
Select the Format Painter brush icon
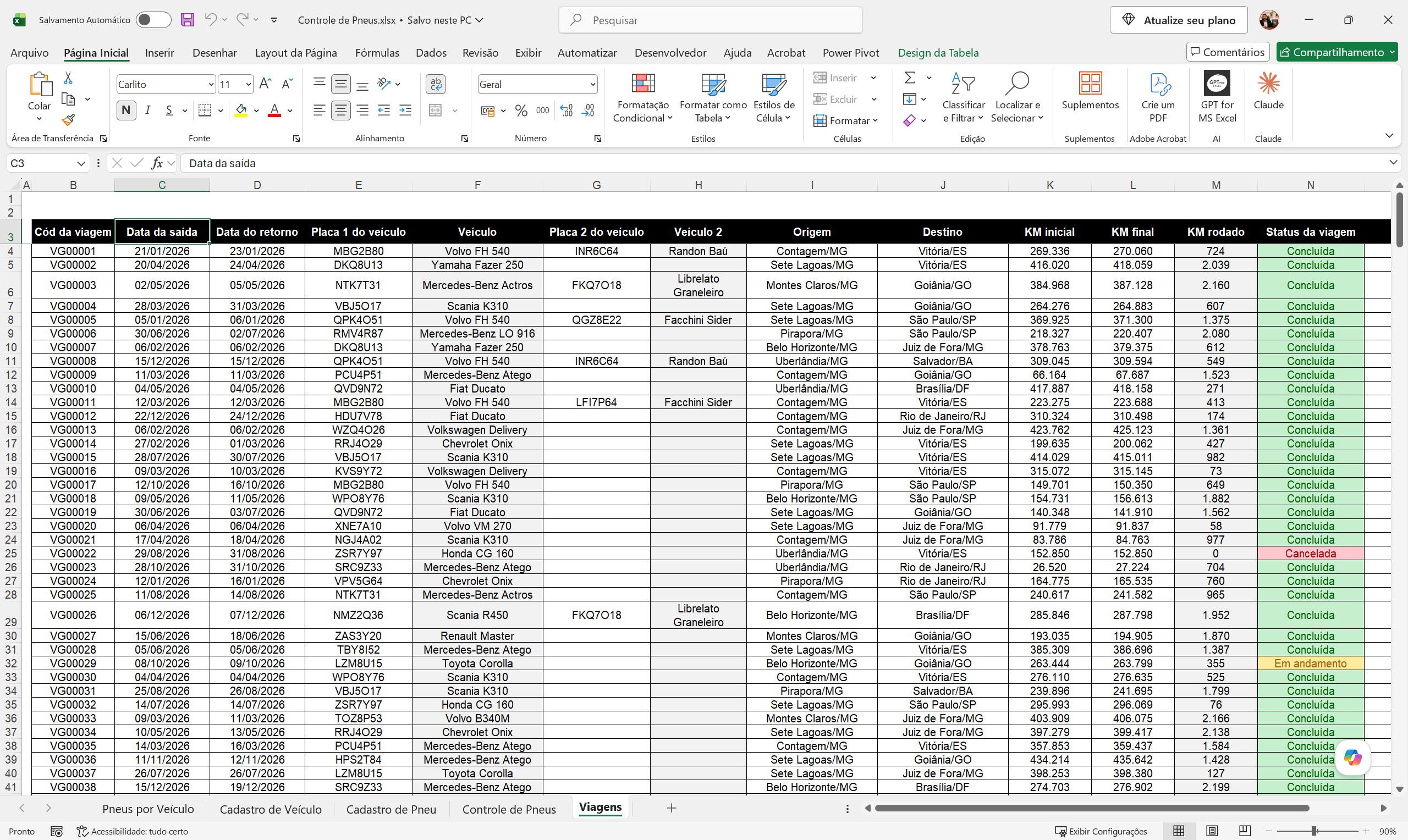coord(68,120)
